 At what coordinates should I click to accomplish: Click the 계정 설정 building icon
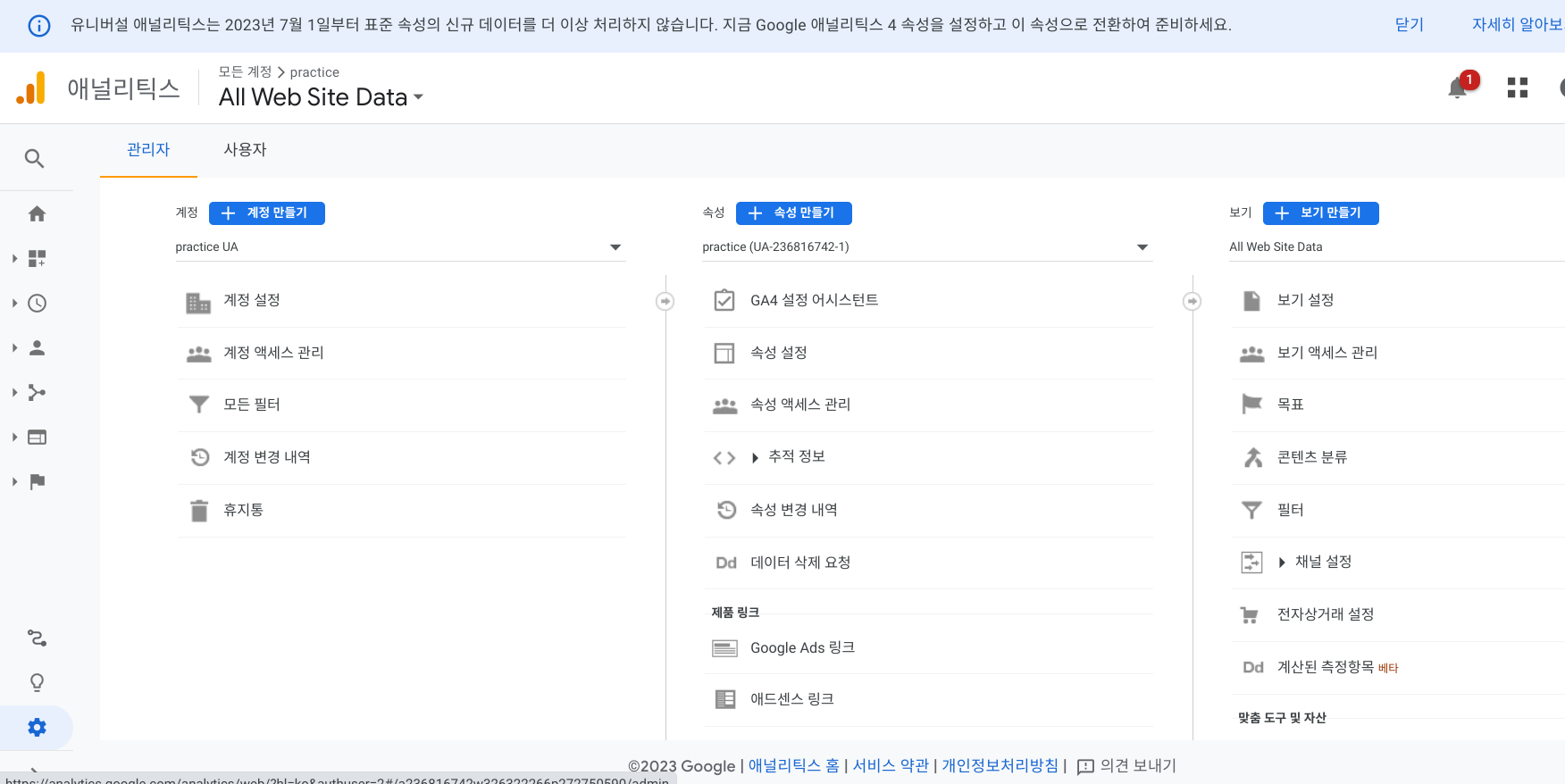pos(198,303)
